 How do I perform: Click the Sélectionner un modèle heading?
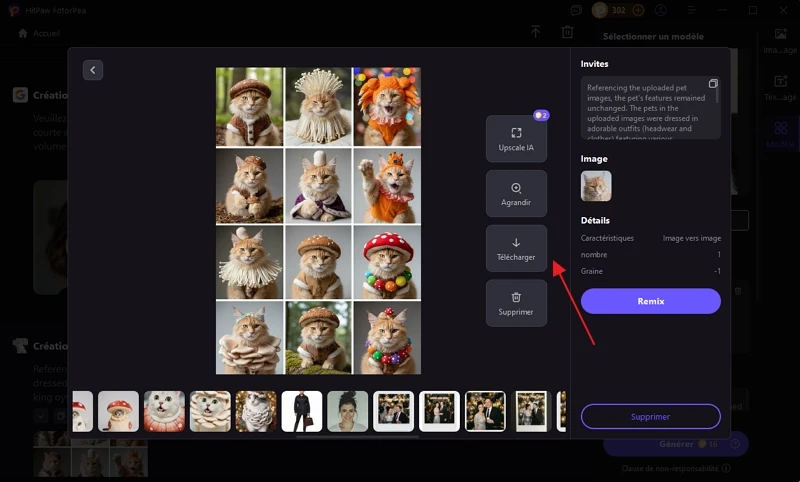(x=653, y=37)
